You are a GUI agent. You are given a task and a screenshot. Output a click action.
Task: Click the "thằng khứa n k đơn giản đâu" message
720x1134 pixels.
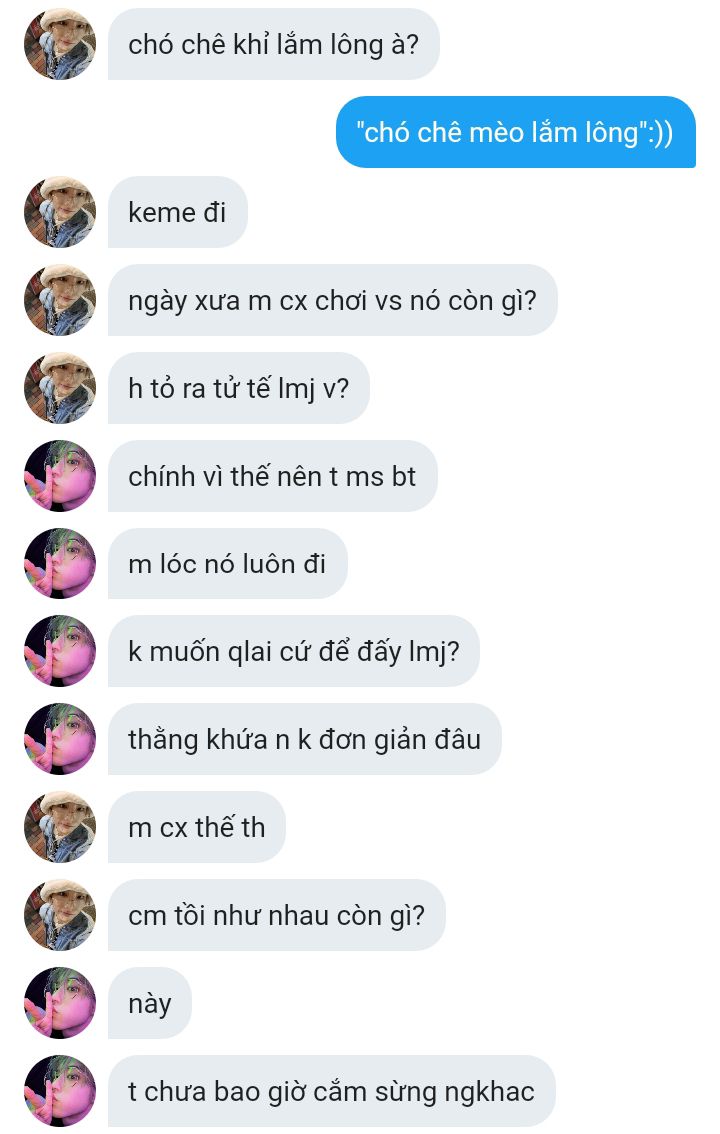pyautogui.click(x=304, y=739)
